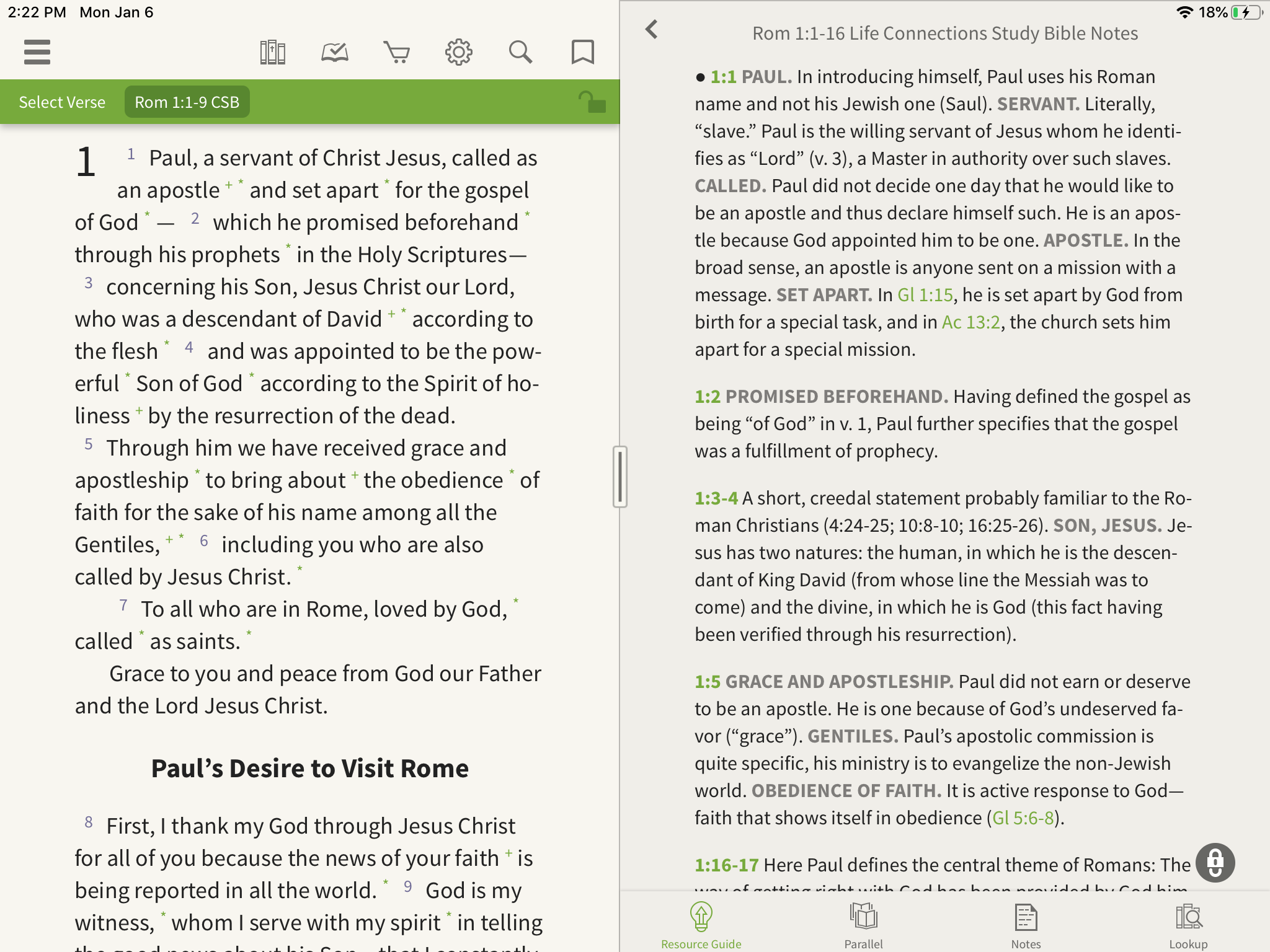Tap verse number 4 marker
The height and width of the screenshot is (952, 1270).
[189, 347]
